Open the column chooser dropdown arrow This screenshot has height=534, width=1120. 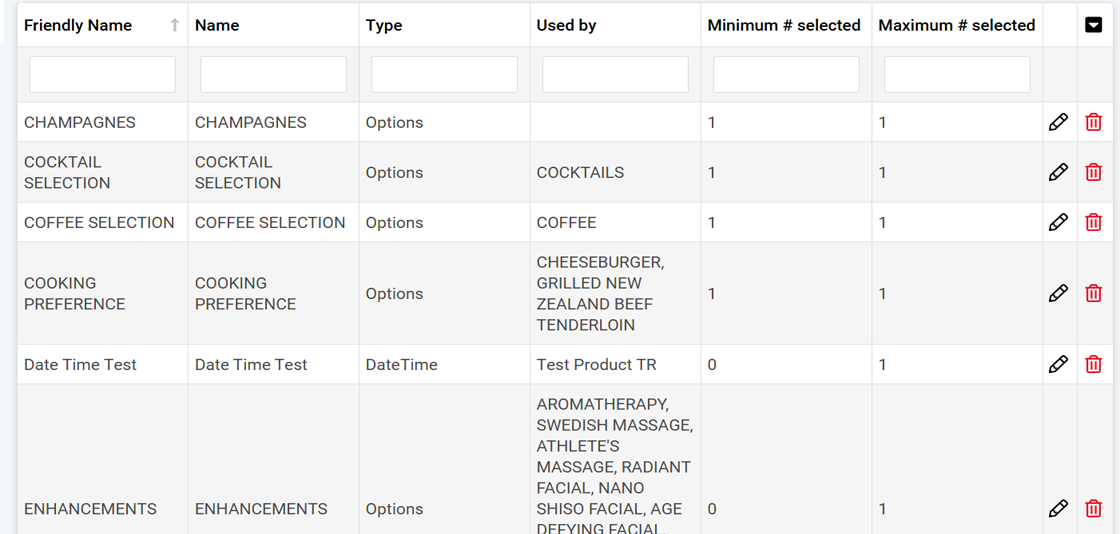click(1093, 25)
